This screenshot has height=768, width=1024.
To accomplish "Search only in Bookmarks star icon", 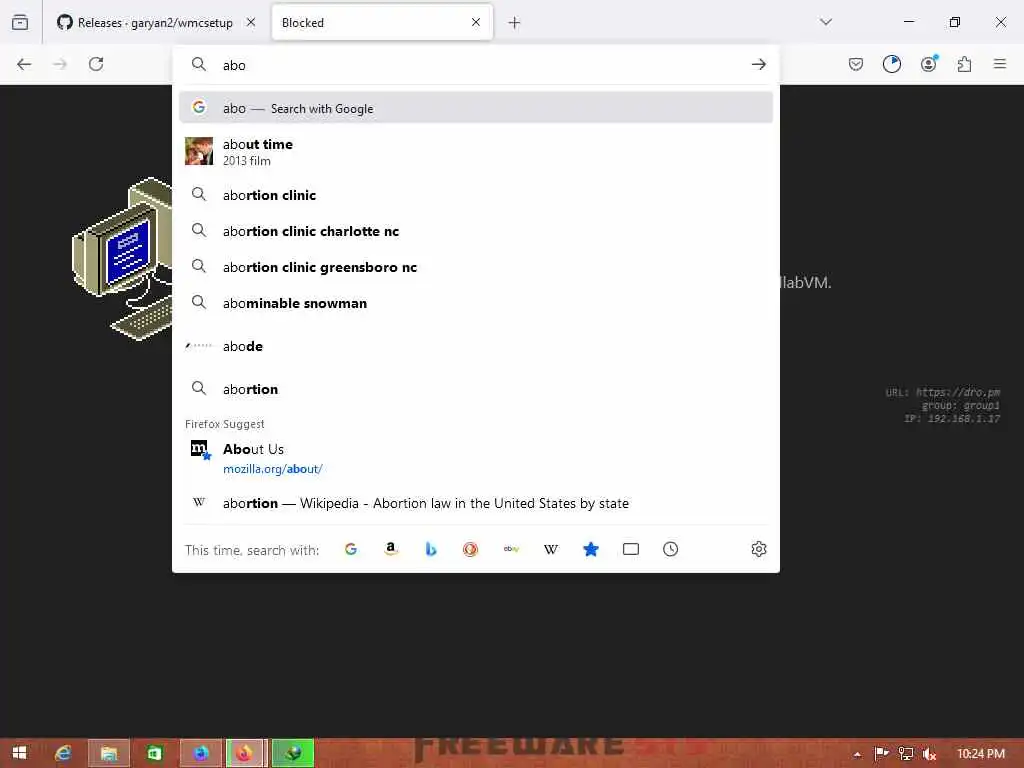I will point(590,549).
